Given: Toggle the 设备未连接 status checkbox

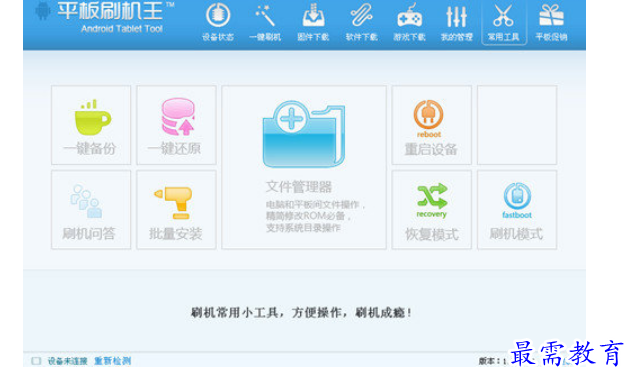Looking at the screenshot, I should [x=36, y=361].
